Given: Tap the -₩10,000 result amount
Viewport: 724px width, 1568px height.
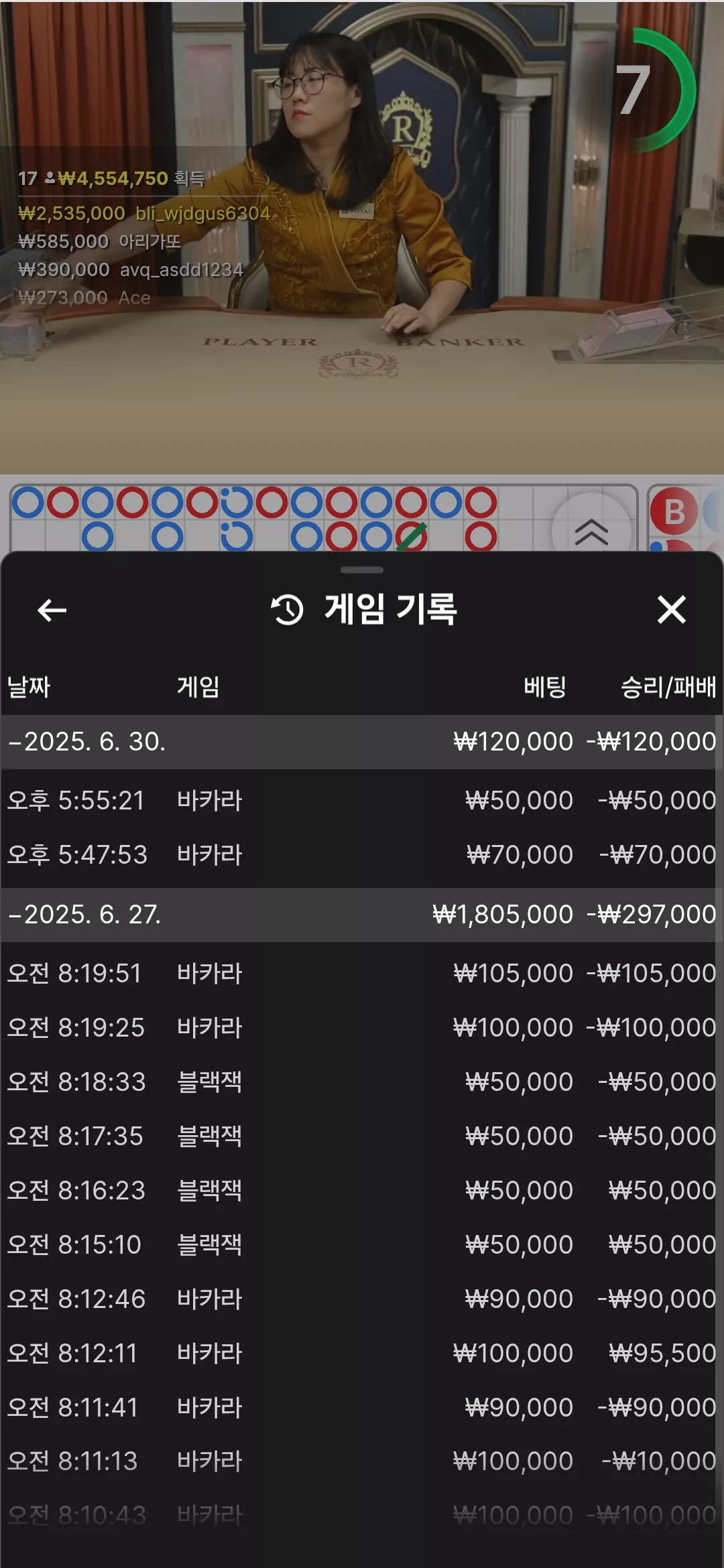Looking at the screenshot, I should coord(659,1461).
